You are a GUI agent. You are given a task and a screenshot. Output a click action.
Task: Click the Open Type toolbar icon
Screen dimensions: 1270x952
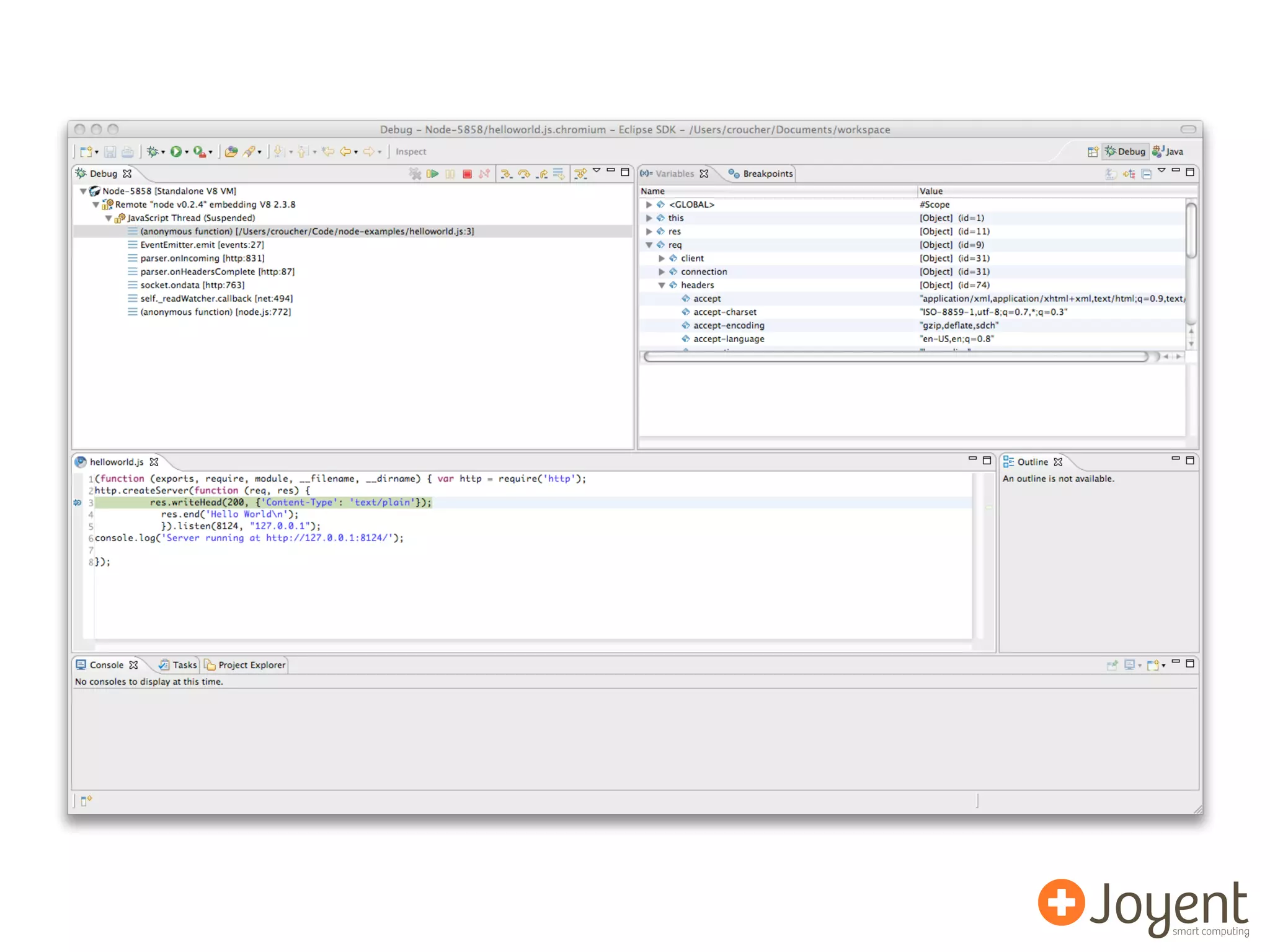coord(231,151)
